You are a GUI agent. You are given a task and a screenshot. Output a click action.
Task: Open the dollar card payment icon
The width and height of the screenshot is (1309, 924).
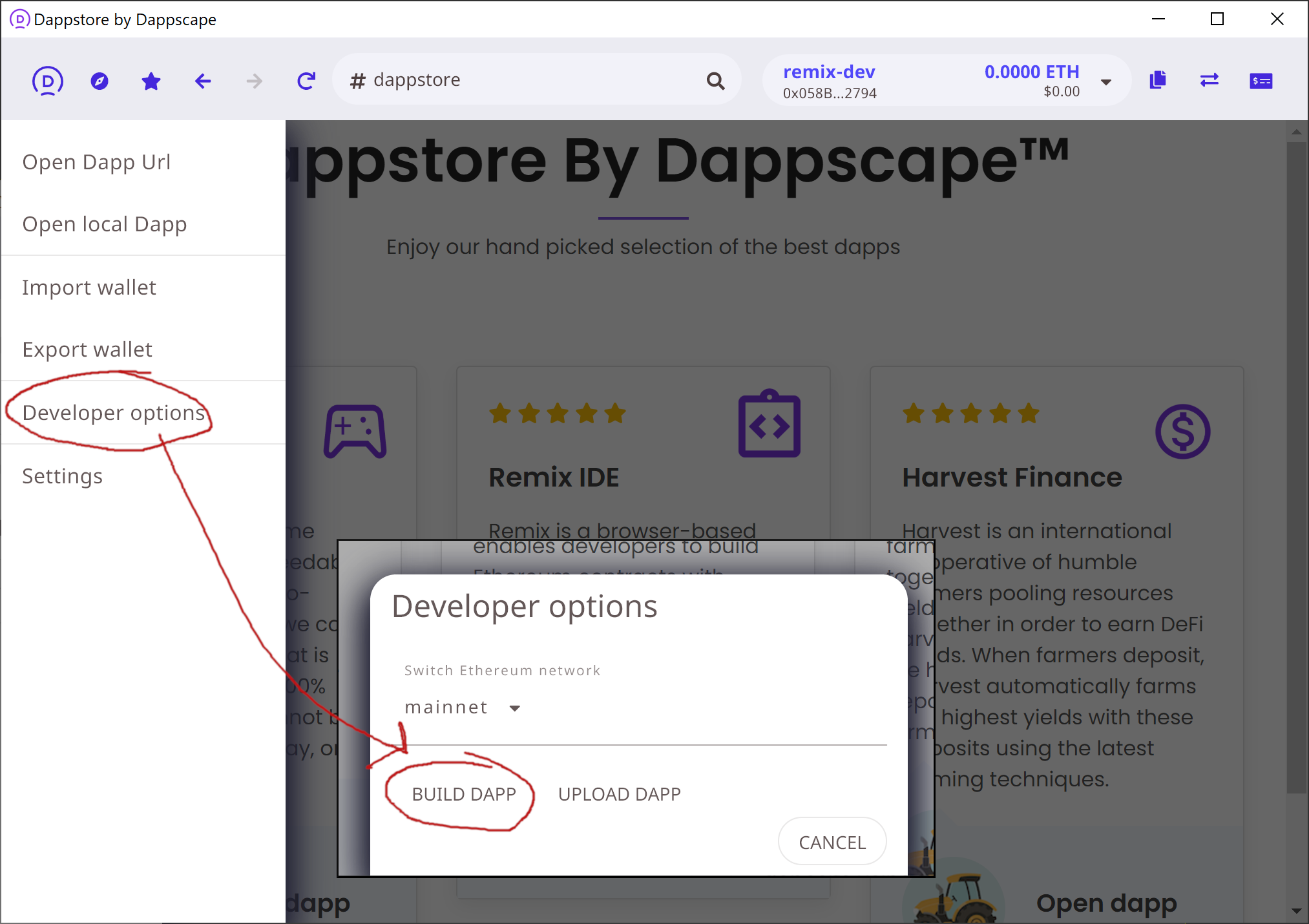tap(1261, 81)
